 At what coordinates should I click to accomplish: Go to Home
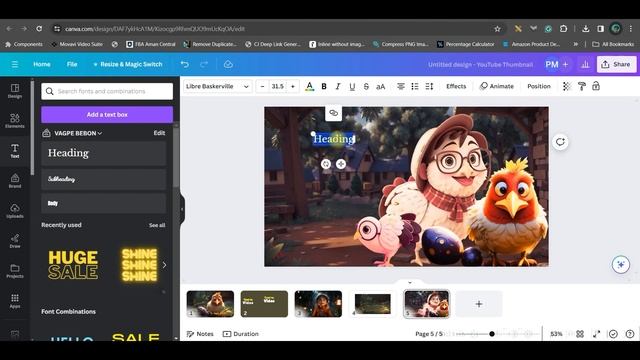(x=42, y=64)
